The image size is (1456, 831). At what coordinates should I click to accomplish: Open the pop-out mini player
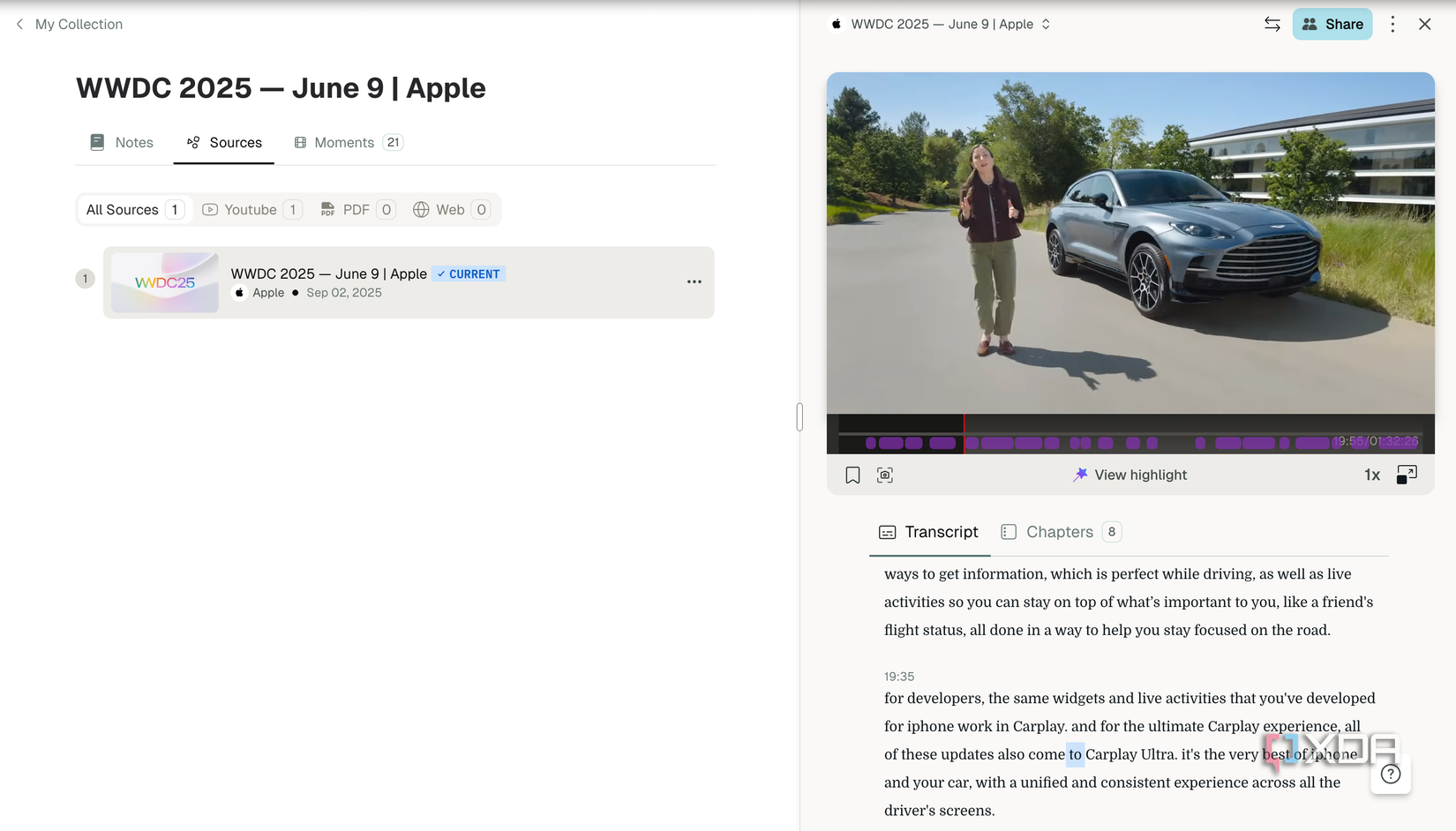click(x=1407, y=475)
